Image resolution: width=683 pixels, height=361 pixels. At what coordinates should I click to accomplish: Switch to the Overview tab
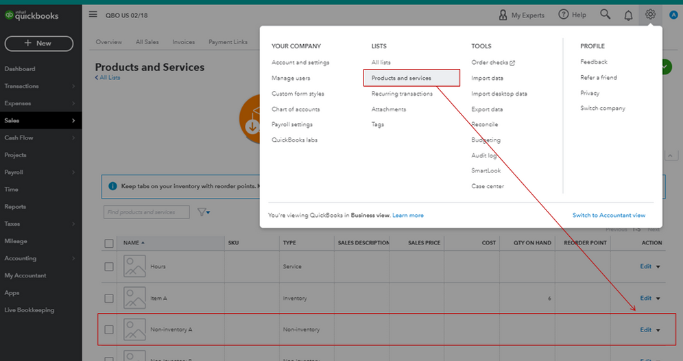[x=108, y=42]
